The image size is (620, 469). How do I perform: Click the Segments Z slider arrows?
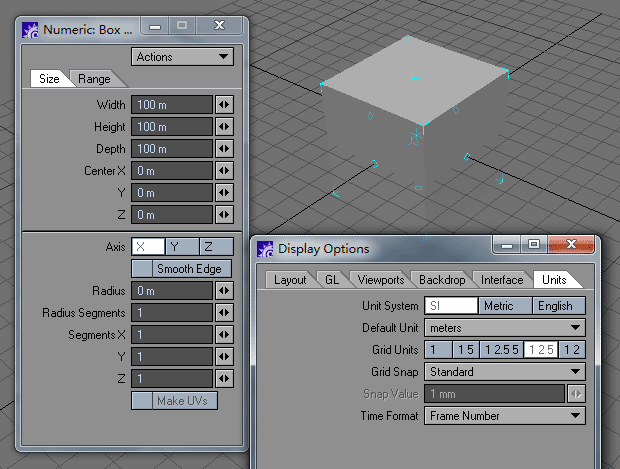click(224, 379)
